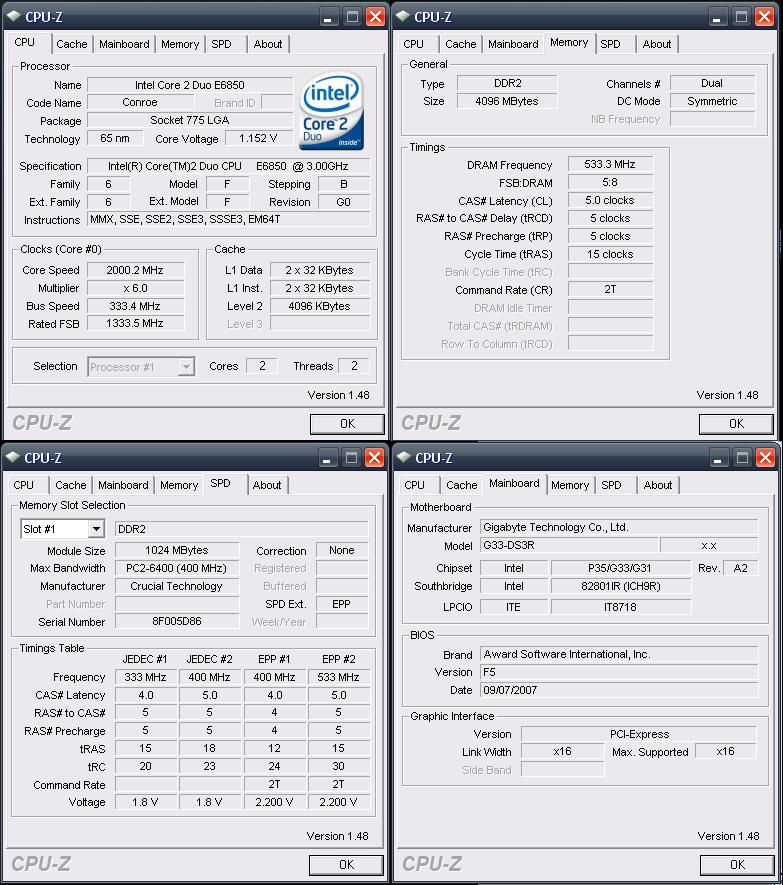Close the Mainboard tab window
Viewport: 783px width, 885px height.
765,458
